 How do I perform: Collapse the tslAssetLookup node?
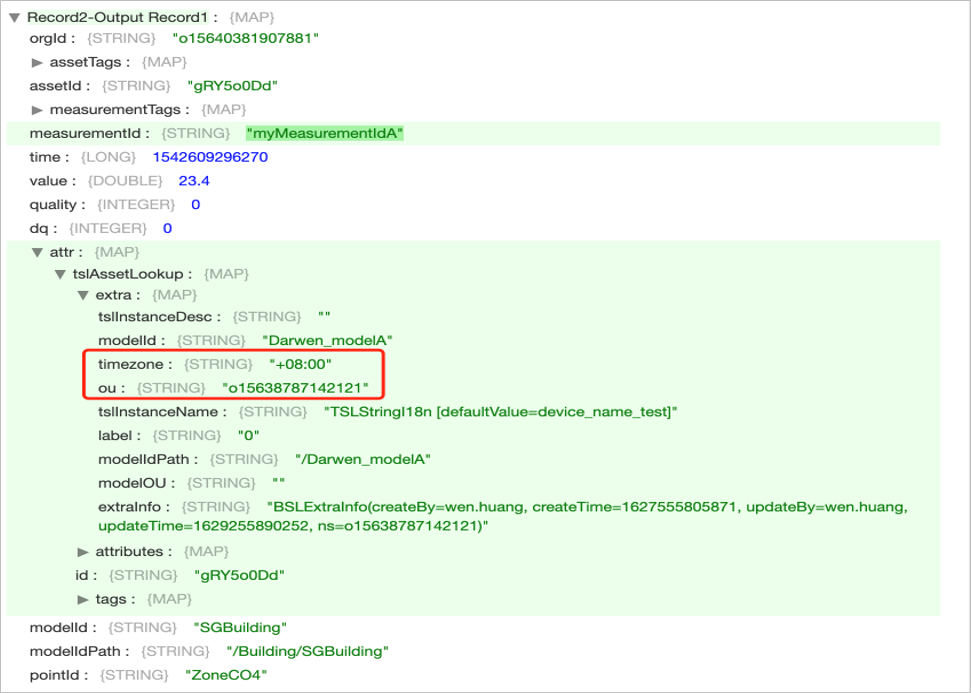point(60,274)
